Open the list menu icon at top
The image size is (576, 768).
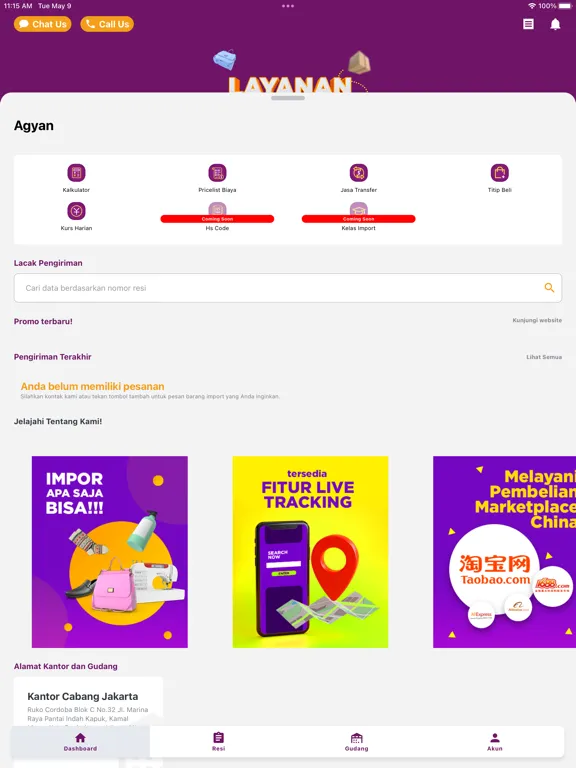[x=528, y=24]
